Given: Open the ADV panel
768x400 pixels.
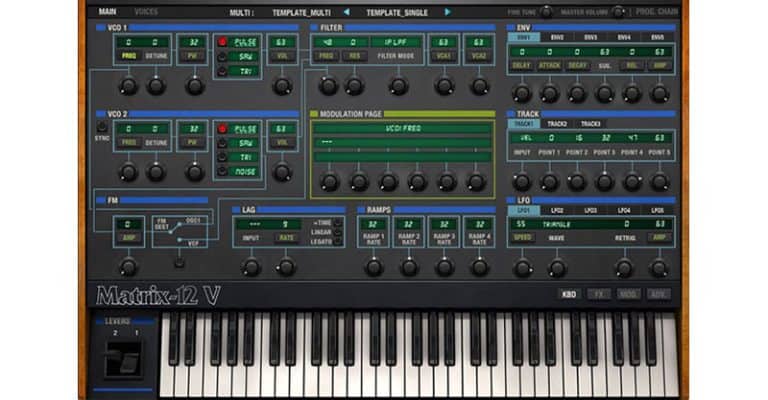Looking at the screenshot, I should 658,294.
